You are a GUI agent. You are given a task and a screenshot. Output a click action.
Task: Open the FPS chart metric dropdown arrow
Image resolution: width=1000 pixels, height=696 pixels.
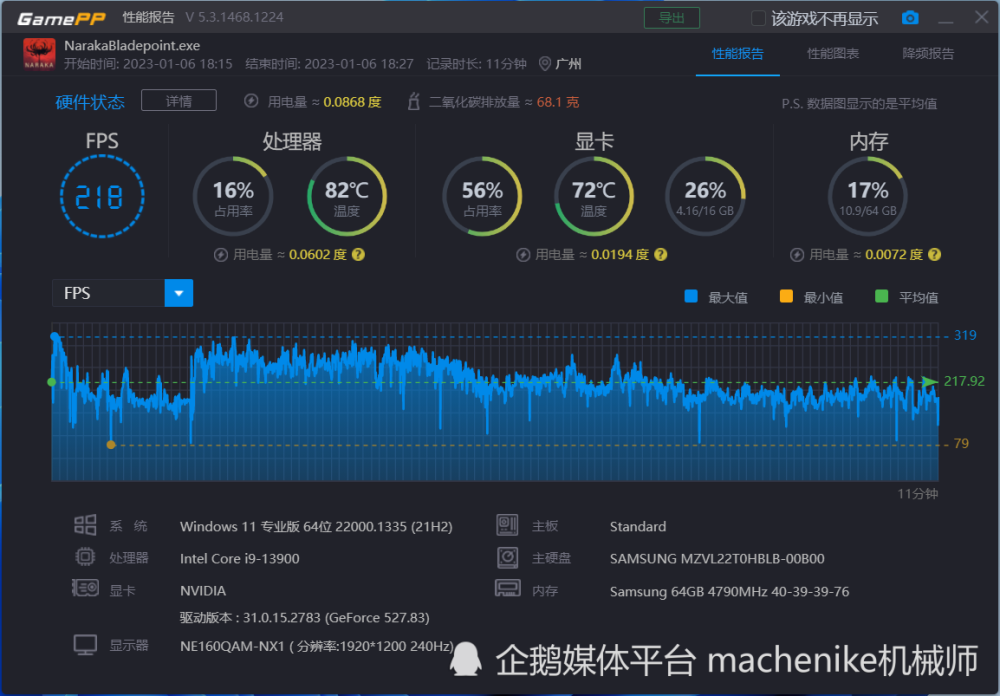(179, 293)
